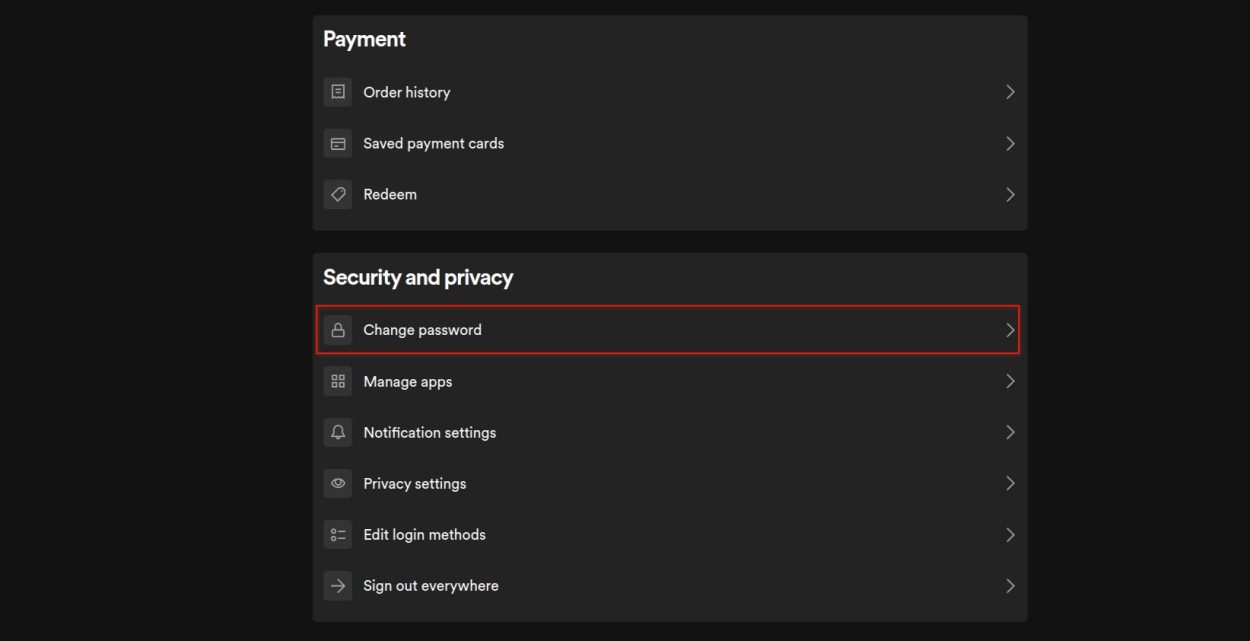
Task: Open Order history using its chevron arrow
Action: pos(1009,91)
